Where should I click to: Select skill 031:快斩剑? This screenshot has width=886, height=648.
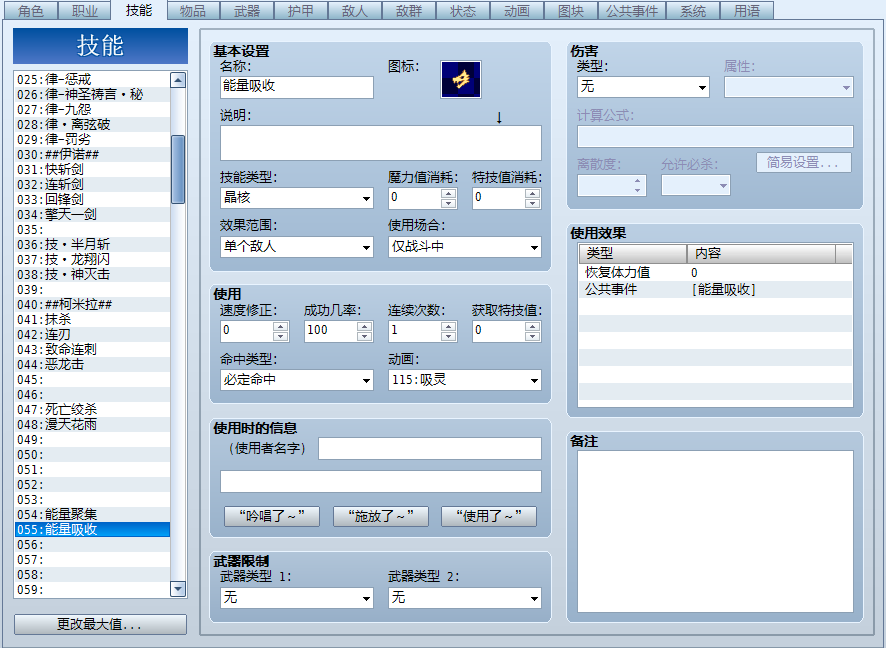[x=92, y=169]
